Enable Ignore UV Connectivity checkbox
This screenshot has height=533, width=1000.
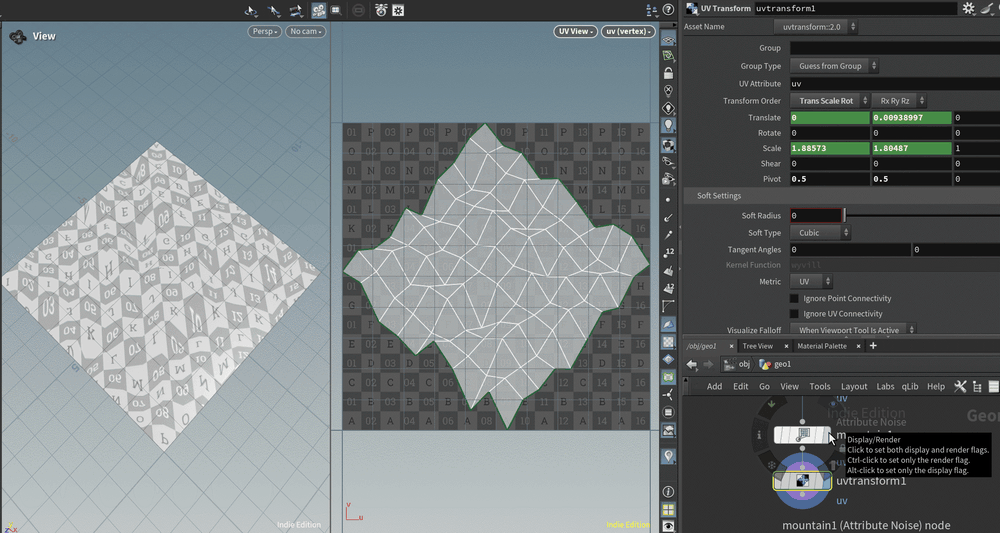(795, 314)
